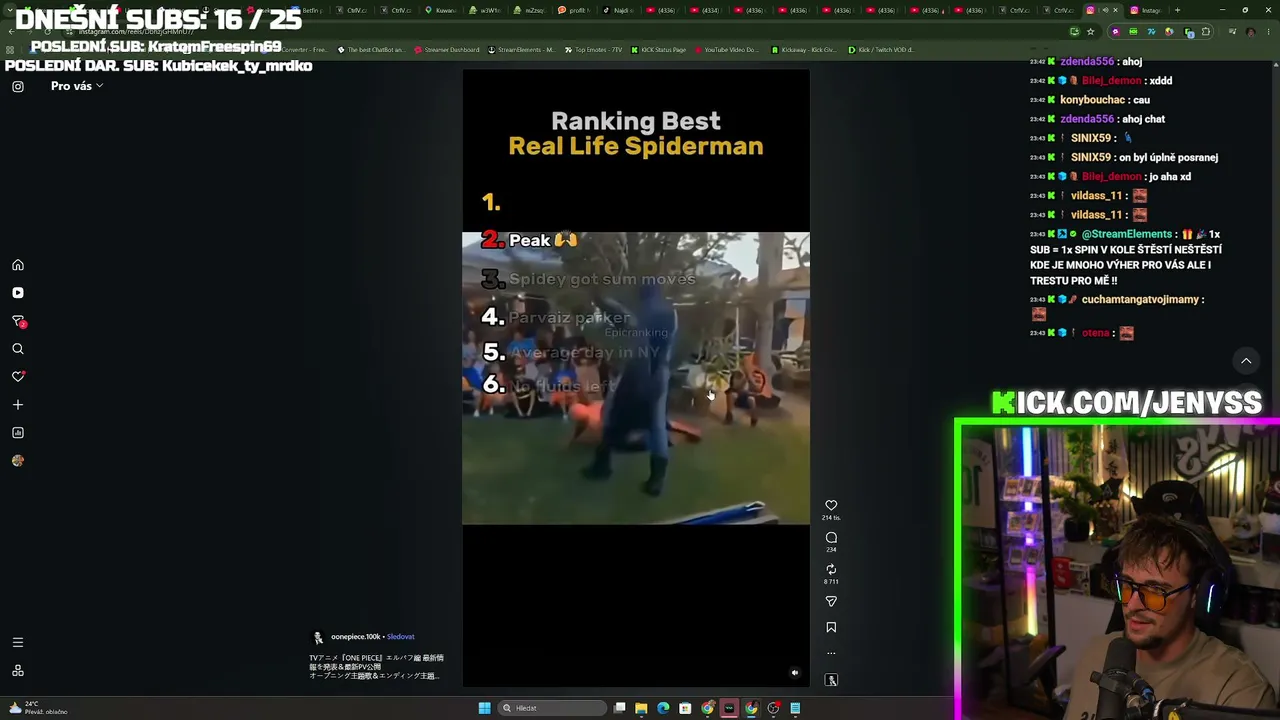Open the profile avatar in sidebar
The height and width of the screenshot is (720, 1280).
click(18, 461)
